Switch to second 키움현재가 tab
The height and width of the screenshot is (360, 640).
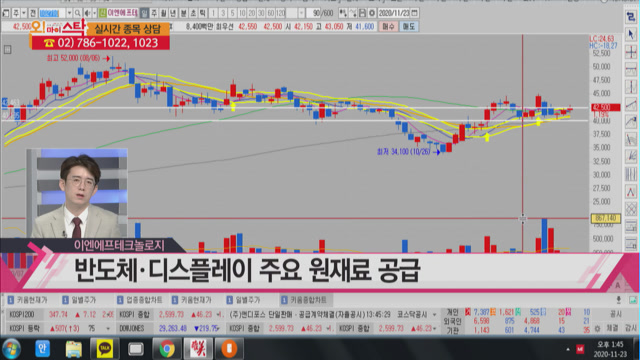click(x=192, y=300)
